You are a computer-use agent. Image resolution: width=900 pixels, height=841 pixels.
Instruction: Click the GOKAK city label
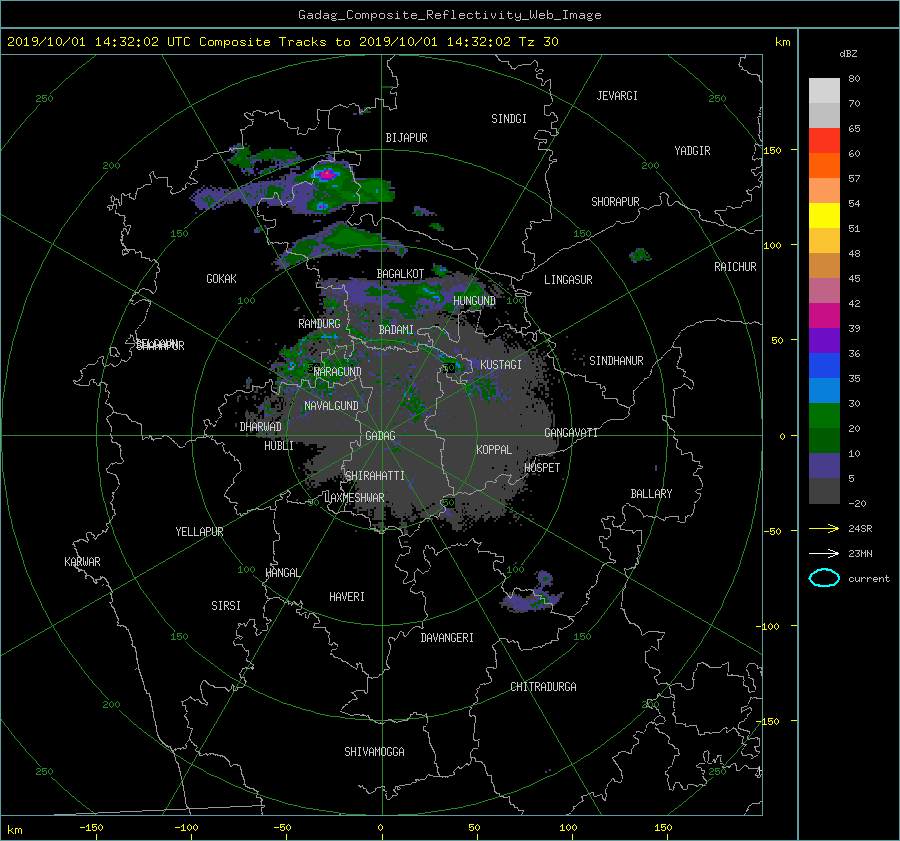[222, 279]
